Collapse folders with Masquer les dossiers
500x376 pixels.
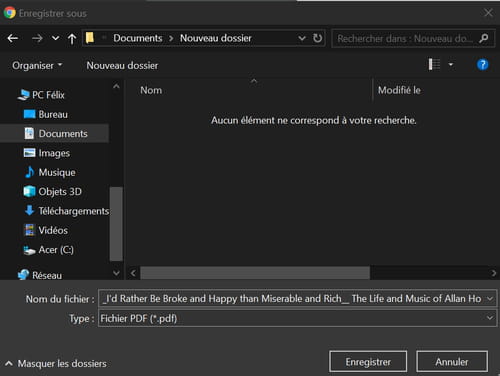[x=56, y=363]
